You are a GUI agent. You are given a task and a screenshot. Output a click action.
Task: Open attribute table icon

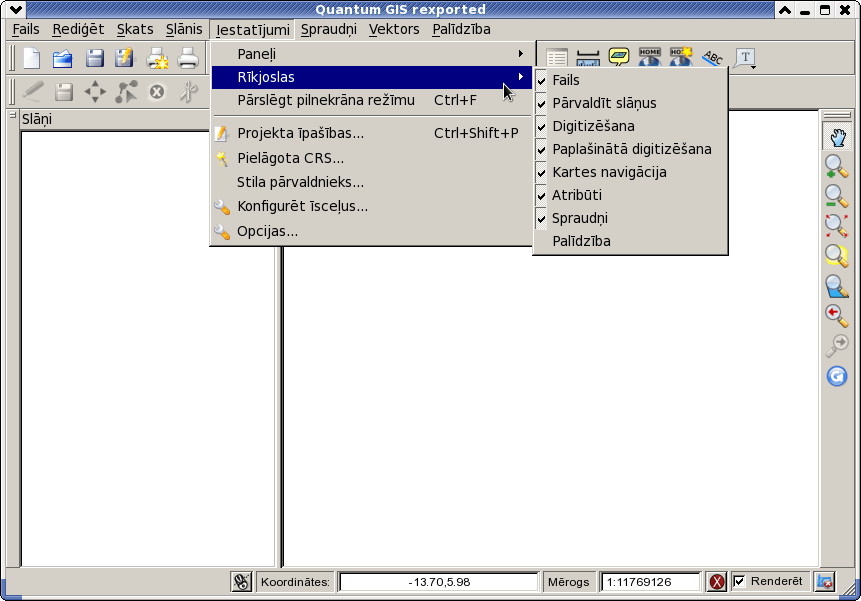coord(557,58)
